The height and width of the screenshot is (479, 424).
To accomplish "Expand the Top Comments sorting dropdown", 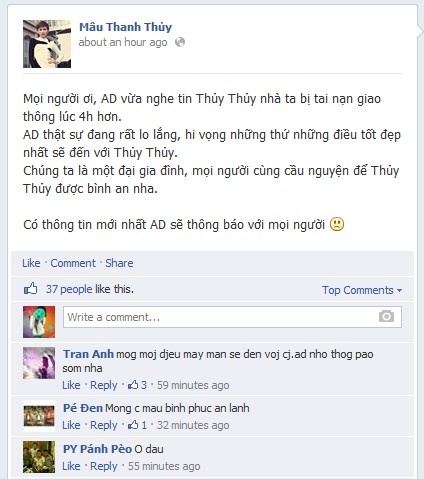I will coord(362,290).
